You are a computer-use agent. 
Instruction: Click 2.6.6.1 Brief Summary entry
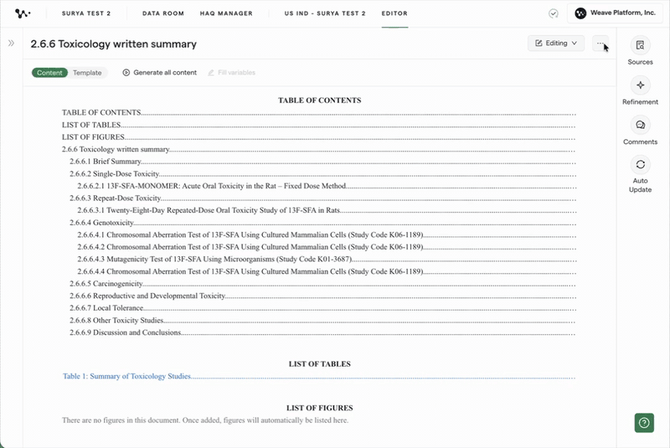pyautogui.click(x=323, y=162)
